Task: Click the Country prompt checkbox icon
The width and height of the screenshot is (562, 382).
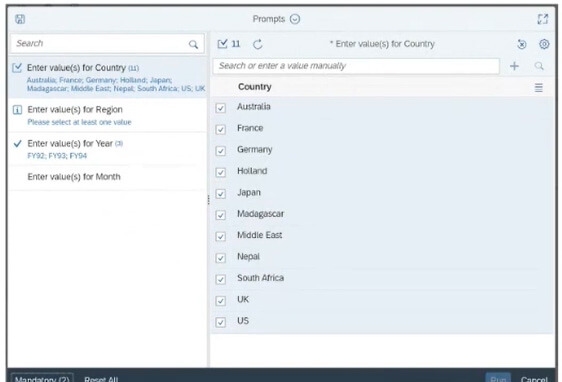Action: click(x=17, y=68)
